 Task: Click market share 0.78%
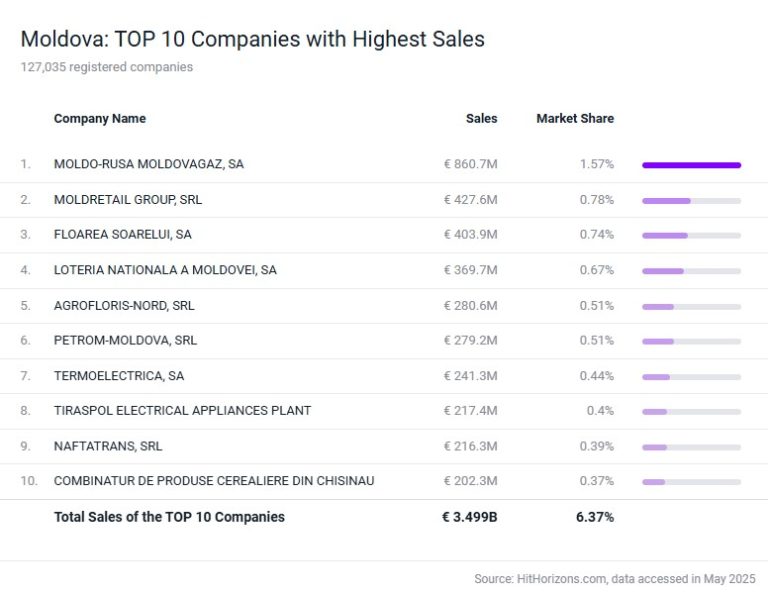pyautogui.click(x=597, y=200)
